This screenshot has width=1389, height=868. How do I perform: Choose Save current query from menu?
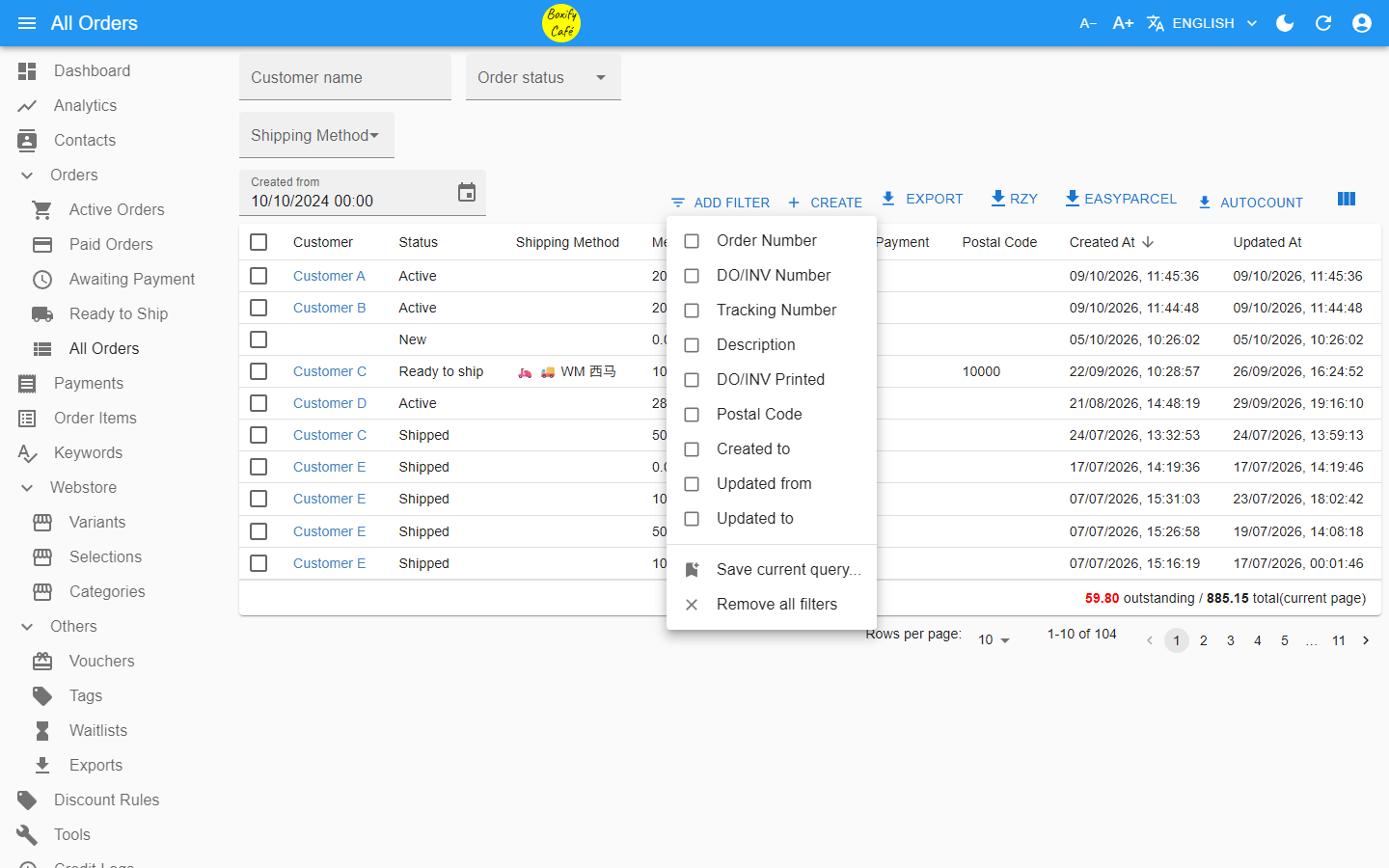(772, 570)
